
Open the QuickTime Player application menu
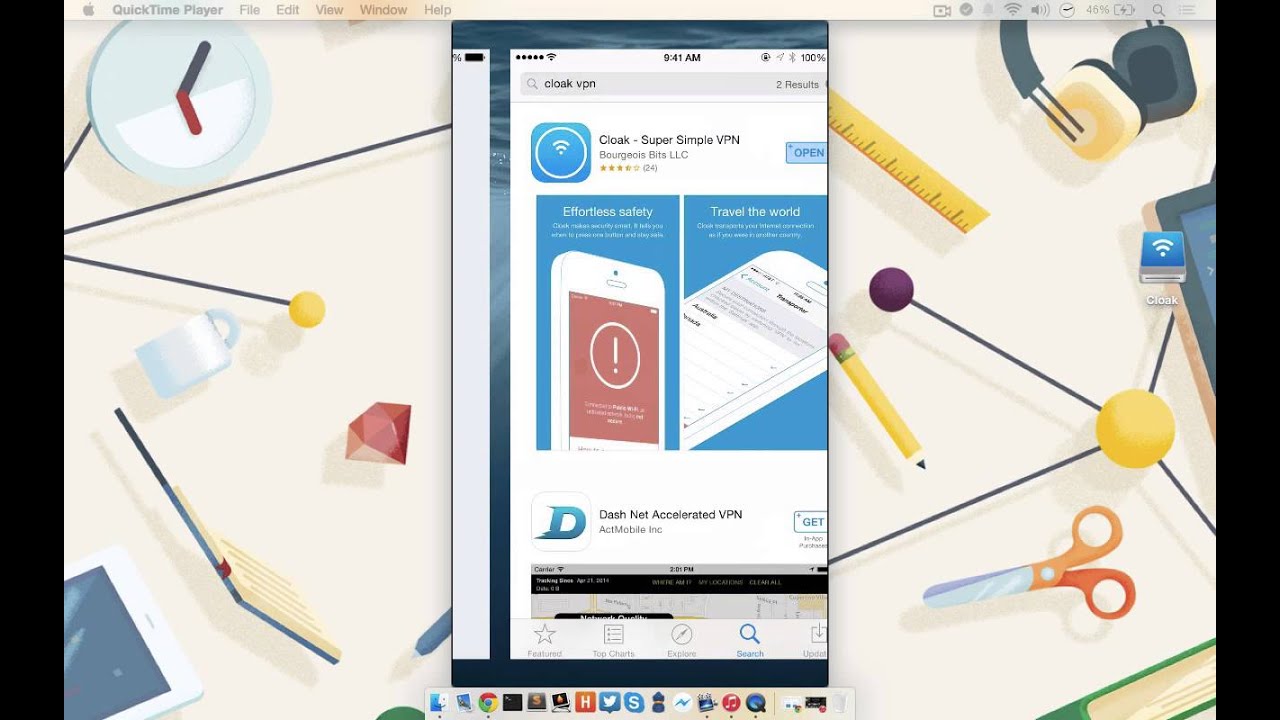168,10
